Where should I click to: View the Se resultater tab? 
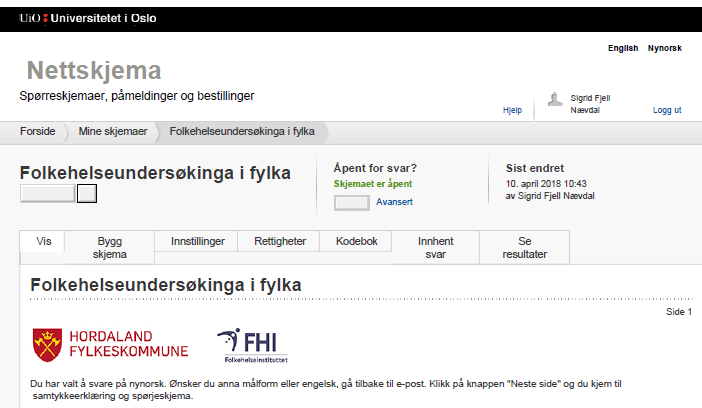525,247
